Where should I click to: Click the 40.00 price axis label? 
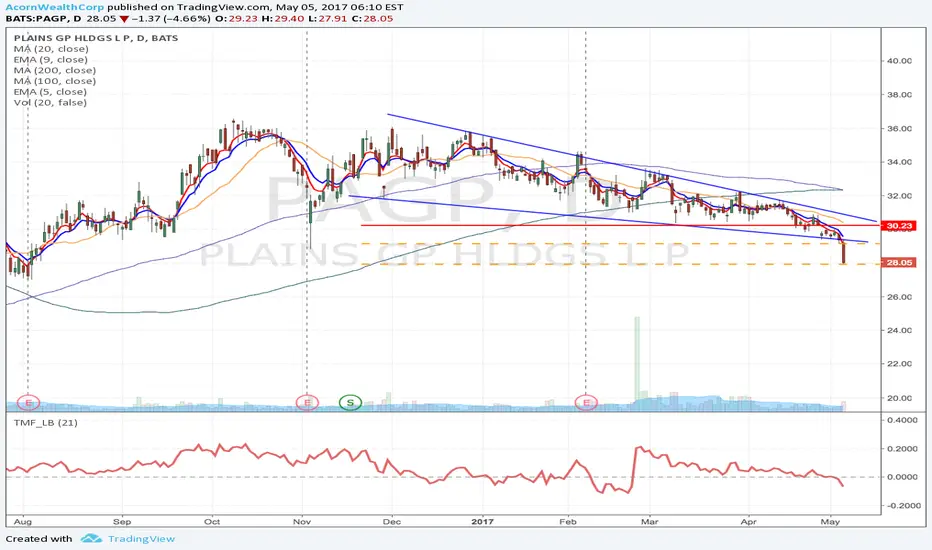tap(899, 61)
